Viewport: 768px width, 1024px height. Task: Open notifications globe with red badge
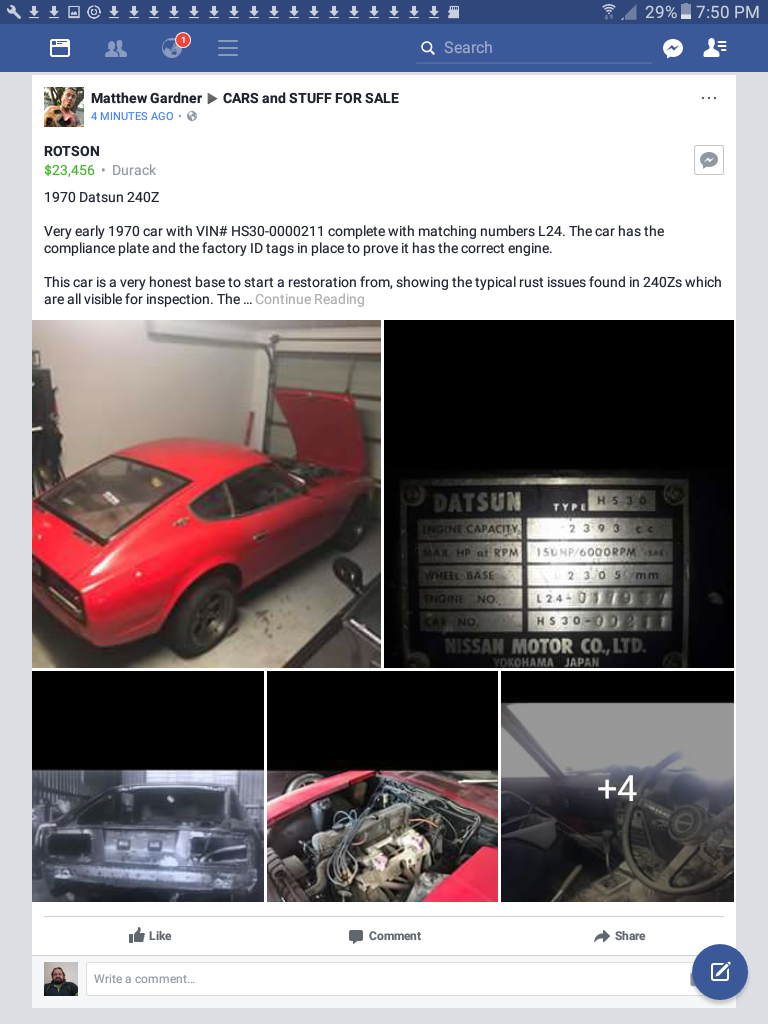174,46
